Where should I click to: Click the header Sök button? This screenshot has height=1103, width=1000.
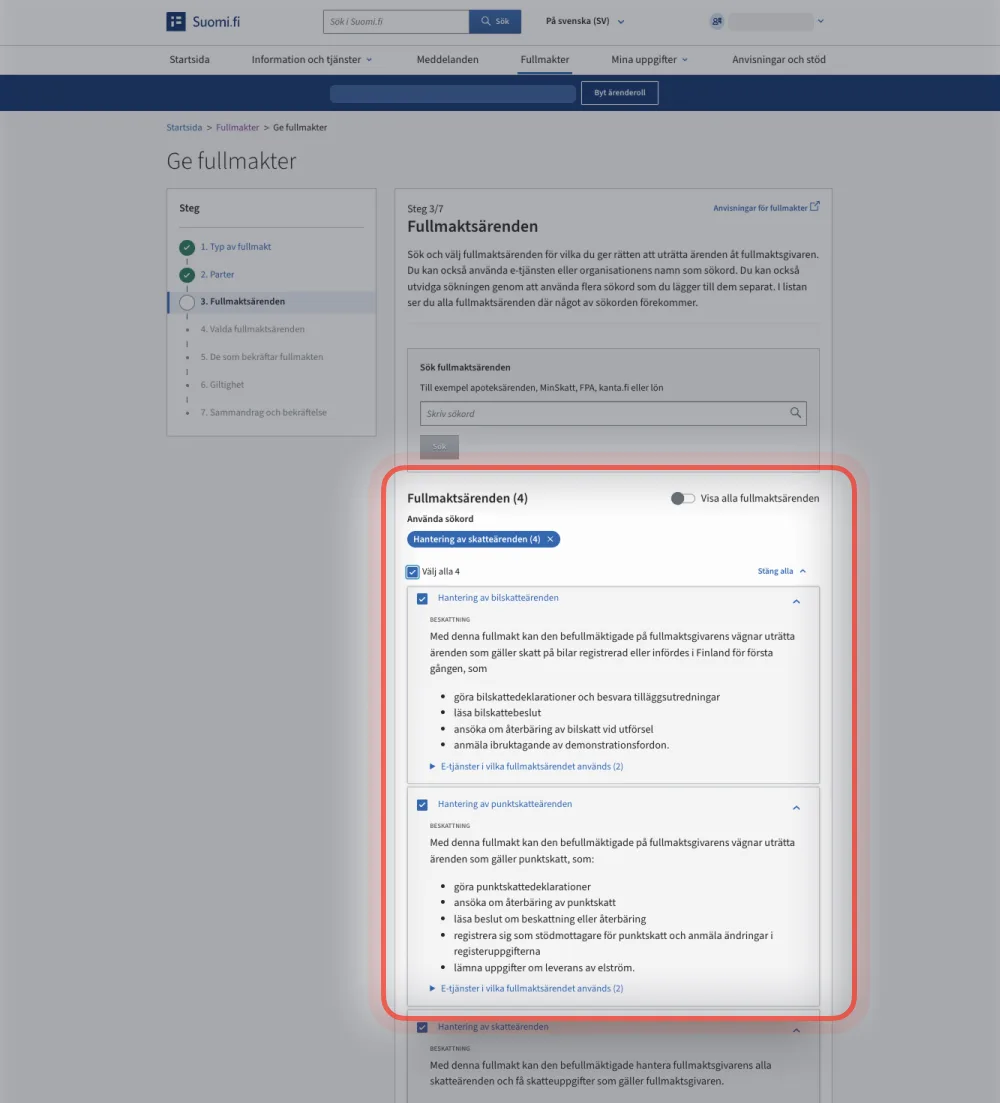click(495, 21)
